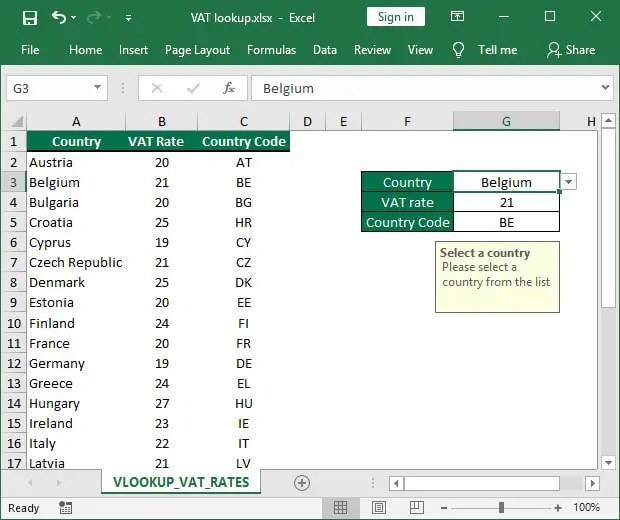This screenshot has height=520, width=620.
Task: Undo the last action
Action: tap(59, 17)
